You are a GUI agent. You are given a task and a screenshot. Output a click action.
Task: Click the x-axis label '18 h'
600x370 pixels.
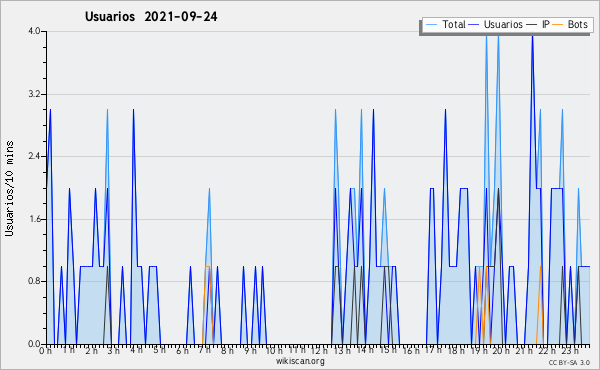[456, 350]
